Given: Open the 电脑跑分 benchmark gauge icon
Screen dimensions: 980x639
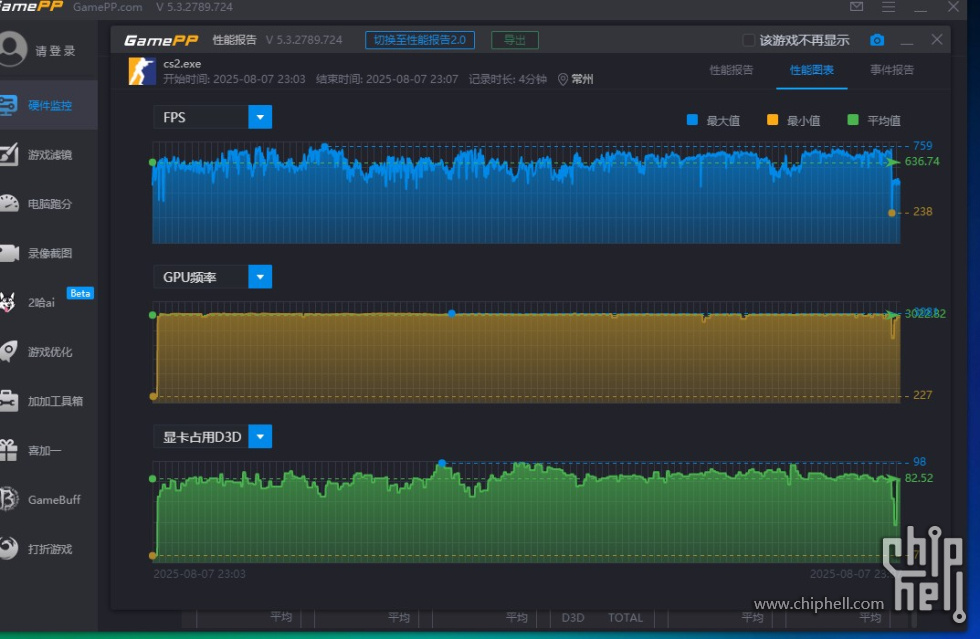Looking at the screenshot, I should [x=9, y=204].
